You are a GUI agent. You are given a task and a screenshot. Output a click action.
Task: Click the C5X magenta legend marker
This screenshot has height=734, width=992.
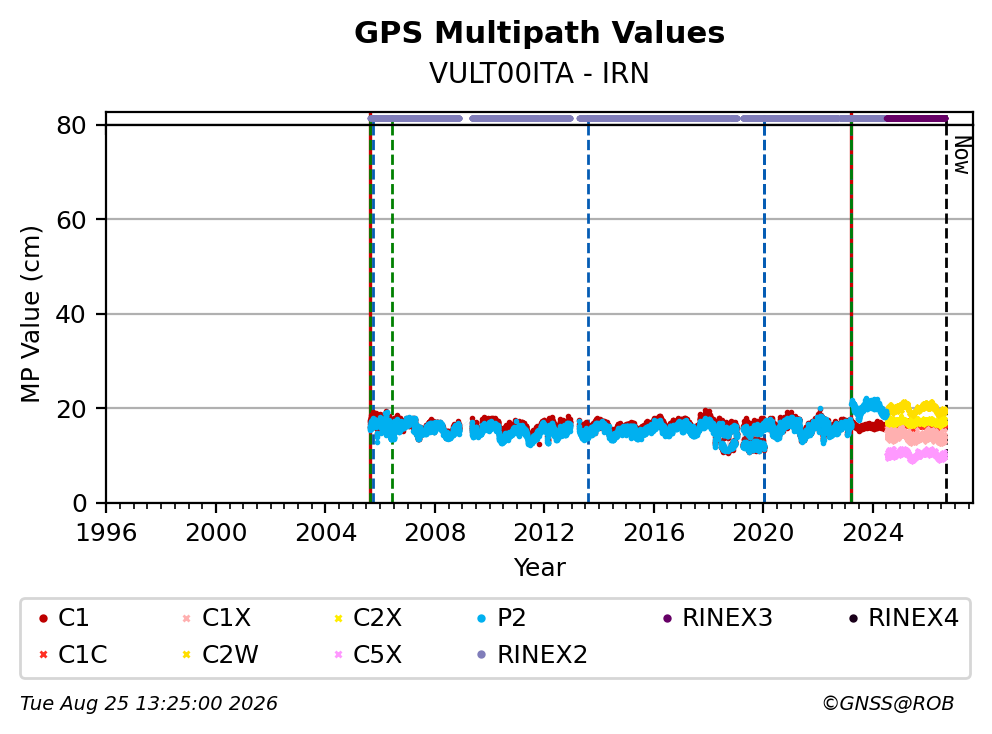tap(338, 654)
